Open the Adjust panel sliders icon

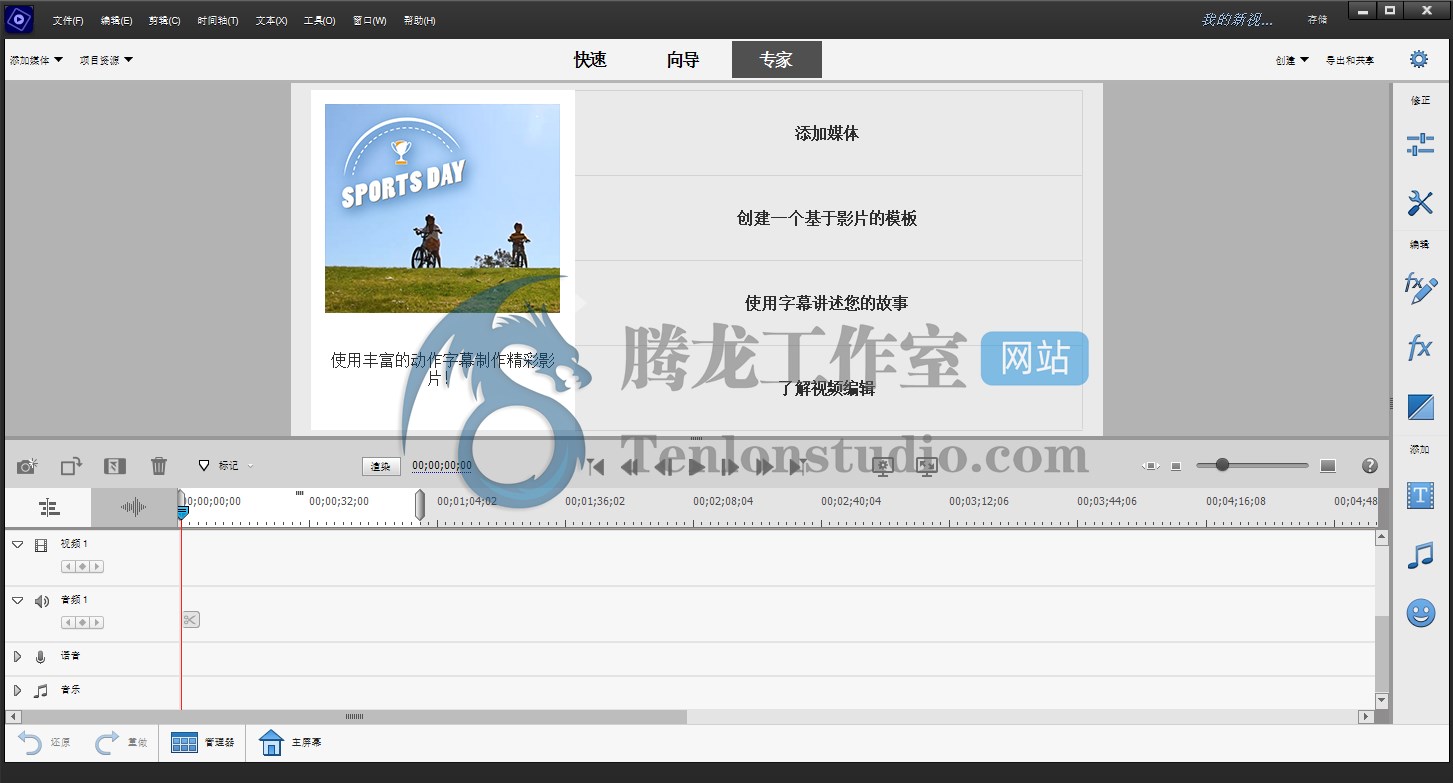[1420, 145]
